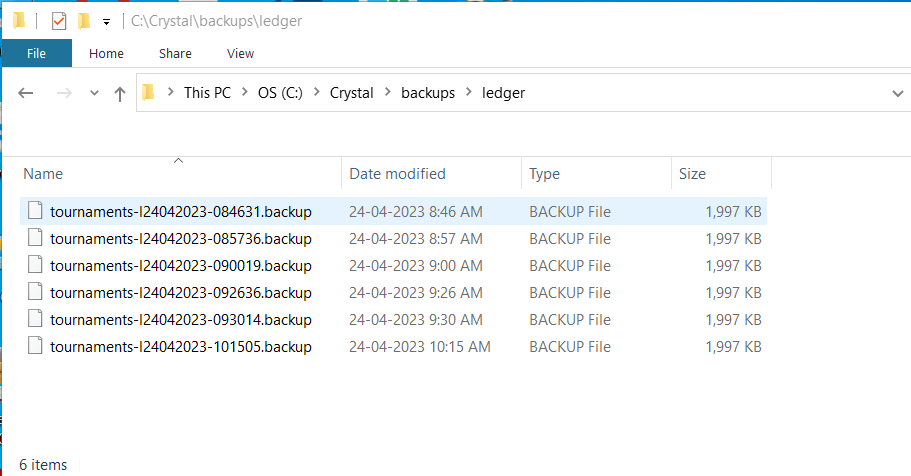Screen dimensions: 911x476
Task: Open the address bar history dropdown
Action: coord(898,93)
